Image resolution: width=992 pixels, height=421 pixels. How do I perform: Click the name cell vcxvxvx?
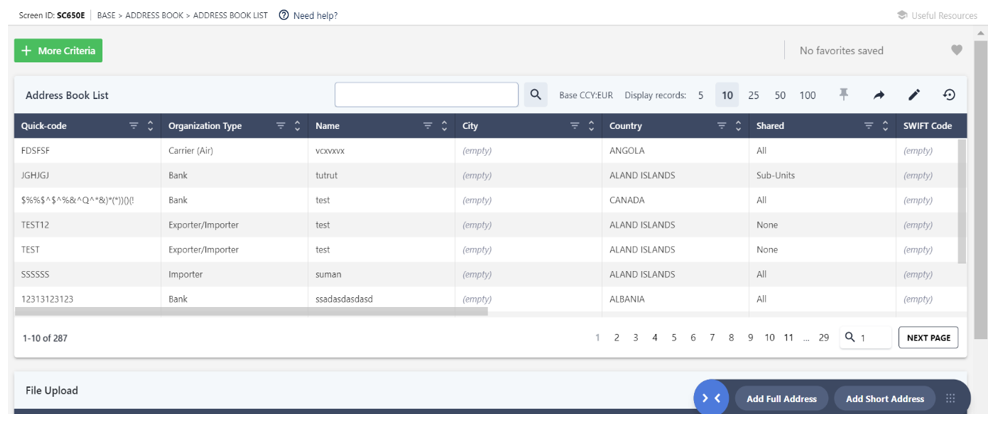tap(381, 151)
